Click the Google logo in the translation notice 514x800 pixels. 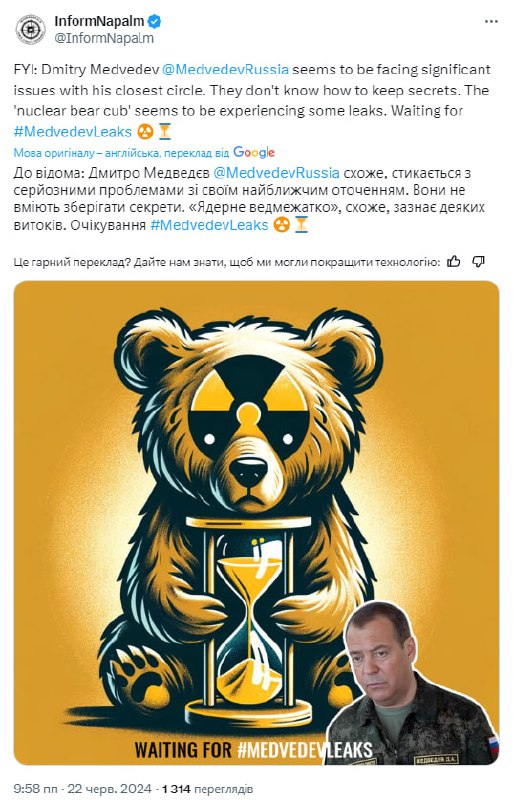click(x=254, y=152)
